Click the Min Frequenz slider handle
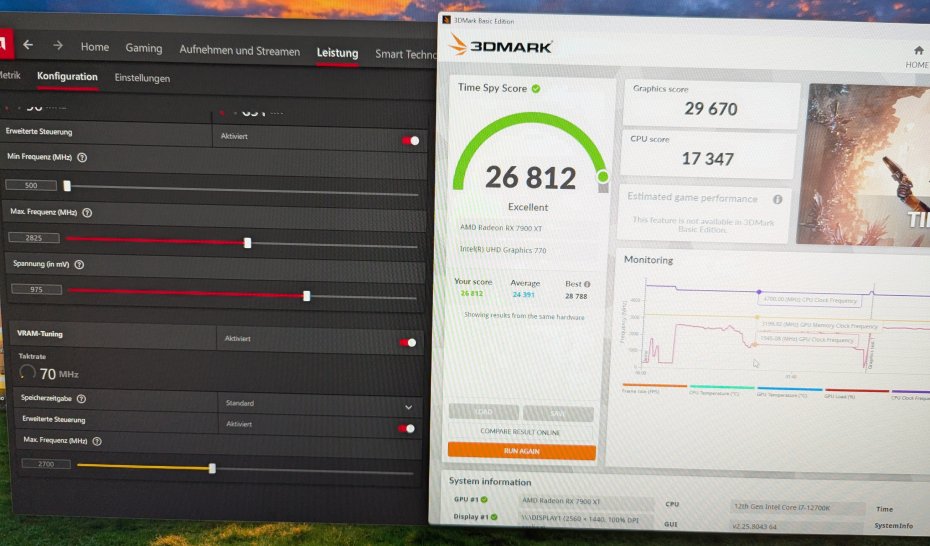930x546 pixels. 67,186
